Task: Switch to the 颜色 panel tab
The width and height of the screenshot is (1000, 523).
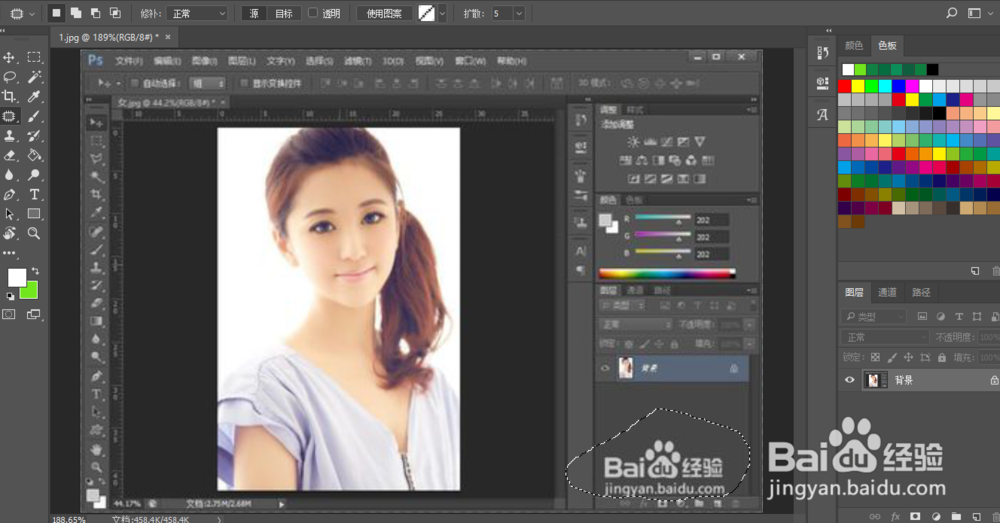Action: click(854, 45)
